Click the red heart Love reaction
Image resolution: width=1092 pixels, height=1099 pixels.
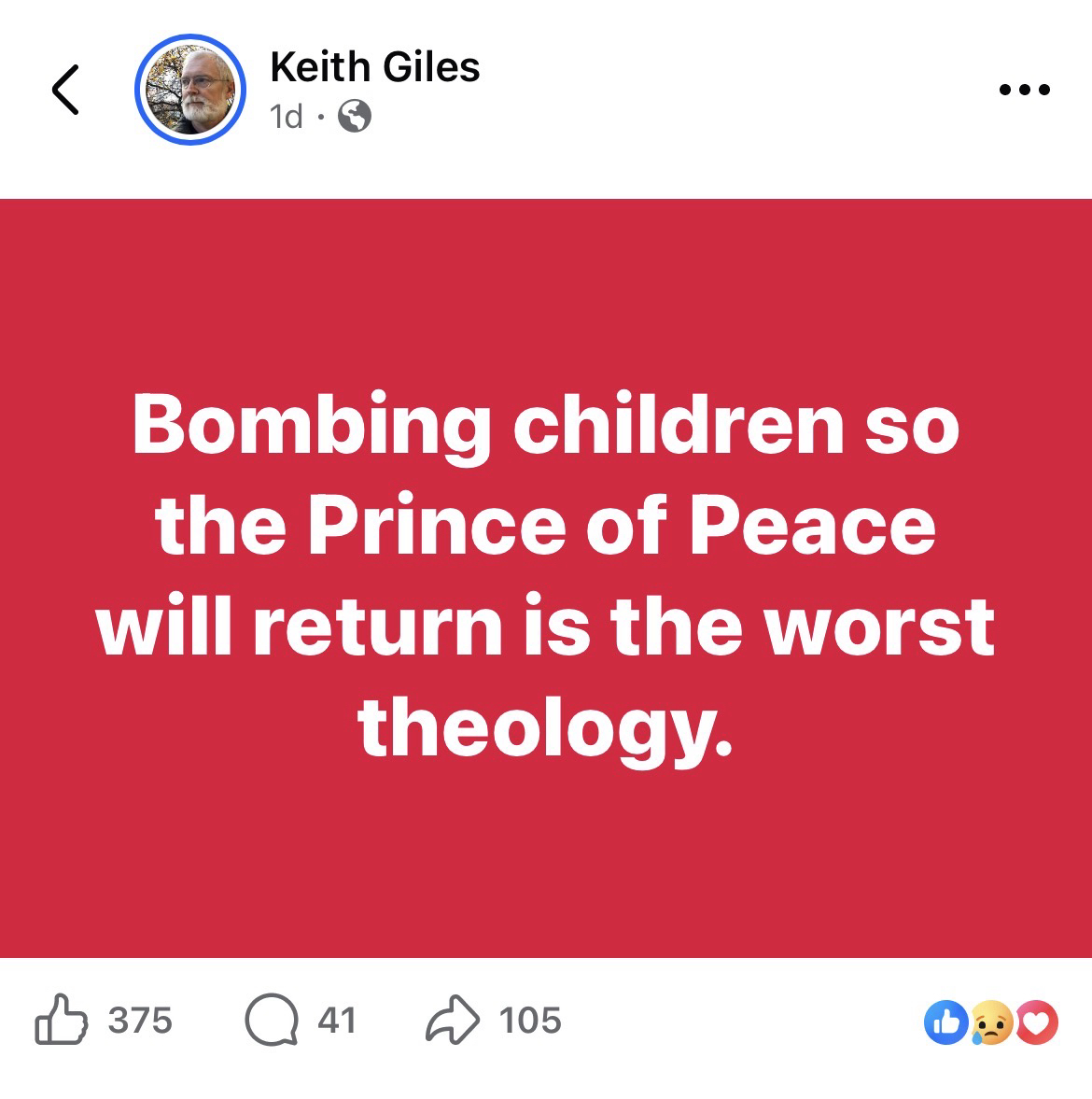coord(1037,1022)
